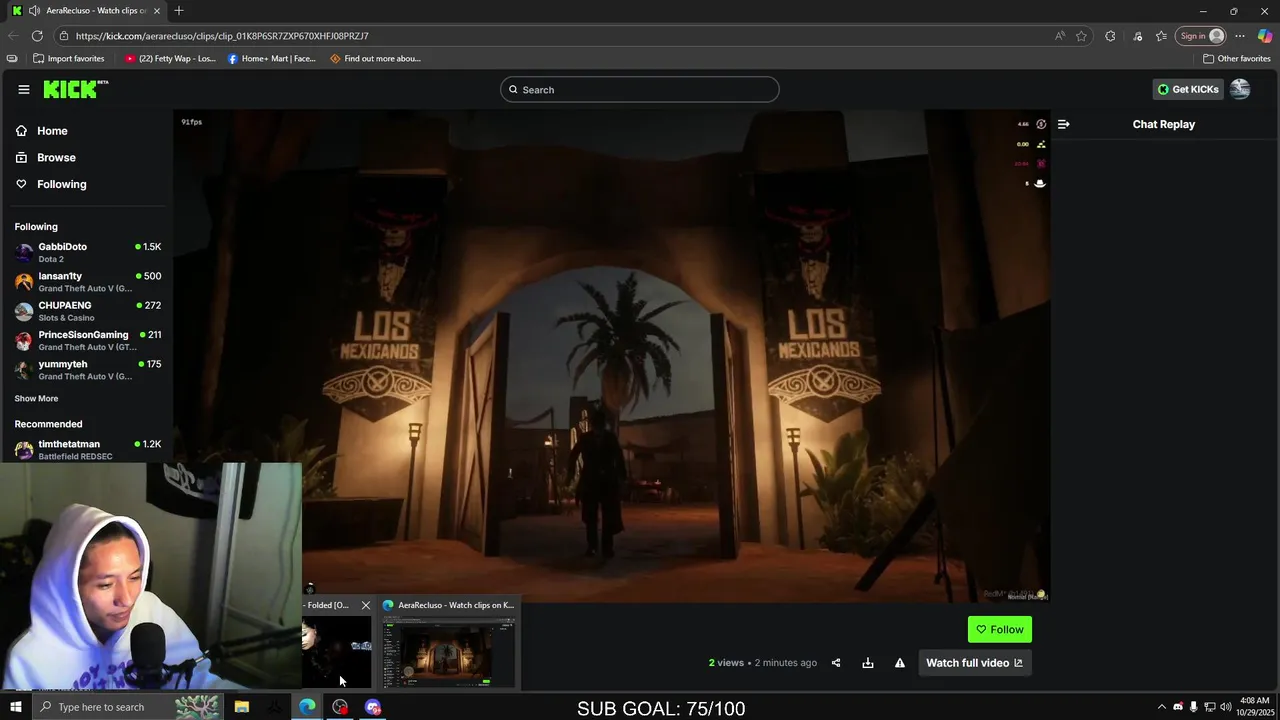Click the Windows taskbar search box
The width and height of the screenshot is (1280, 720).
[129, 707]
